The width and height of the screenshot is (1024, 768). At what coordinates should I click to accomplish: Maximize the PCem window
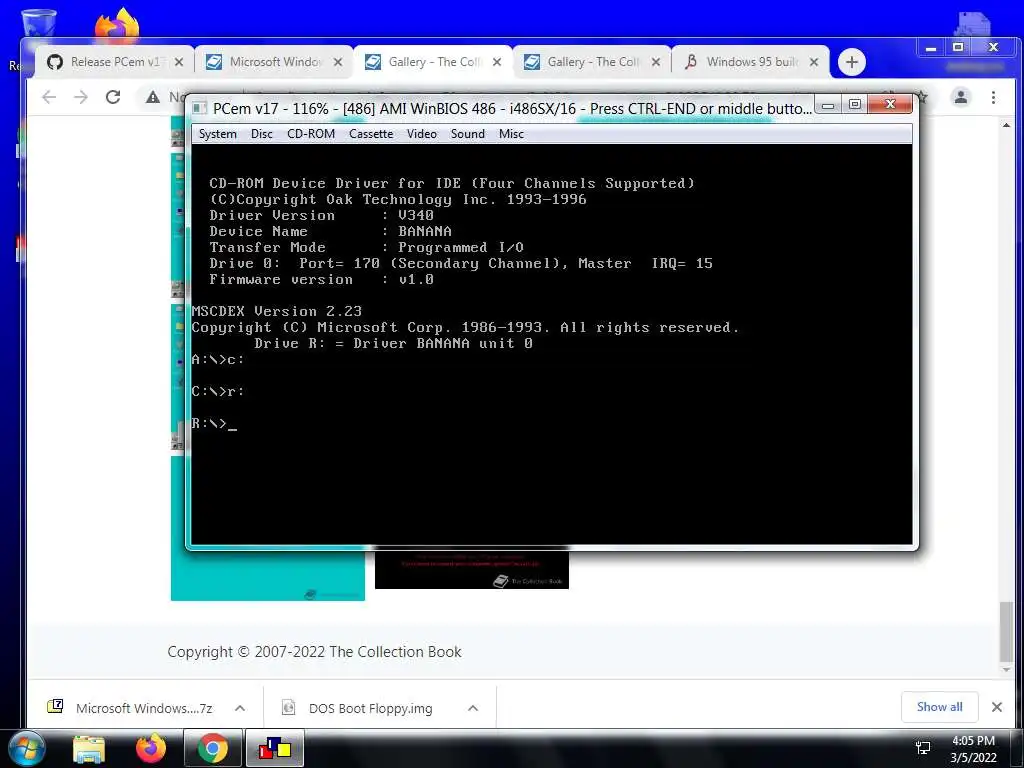pos(854,105)
